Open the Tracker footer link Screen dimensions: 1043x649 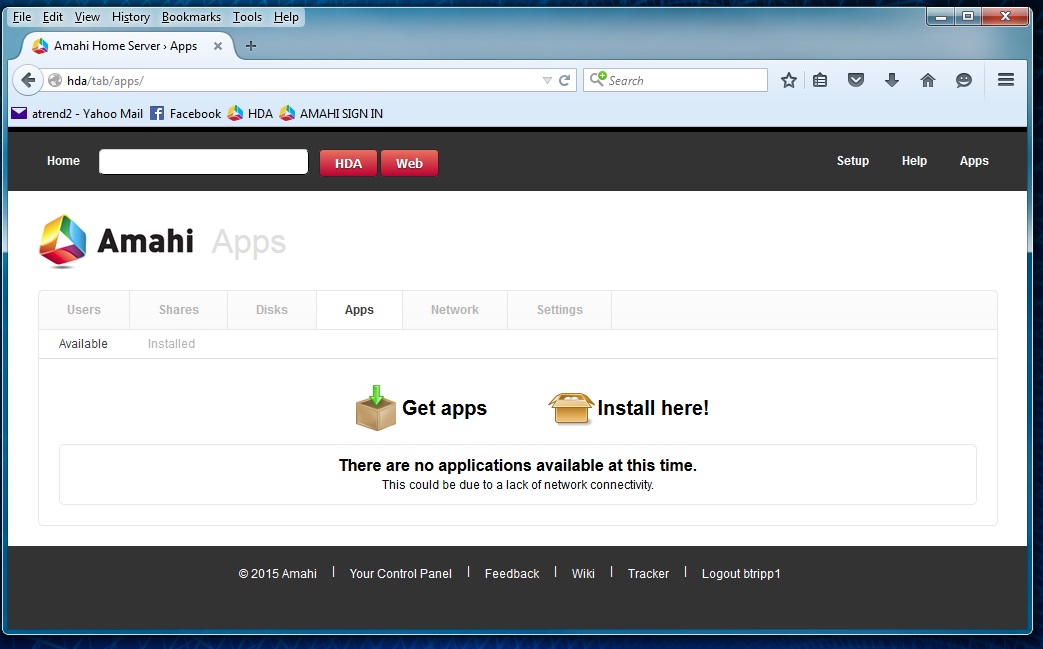[648, 574]
